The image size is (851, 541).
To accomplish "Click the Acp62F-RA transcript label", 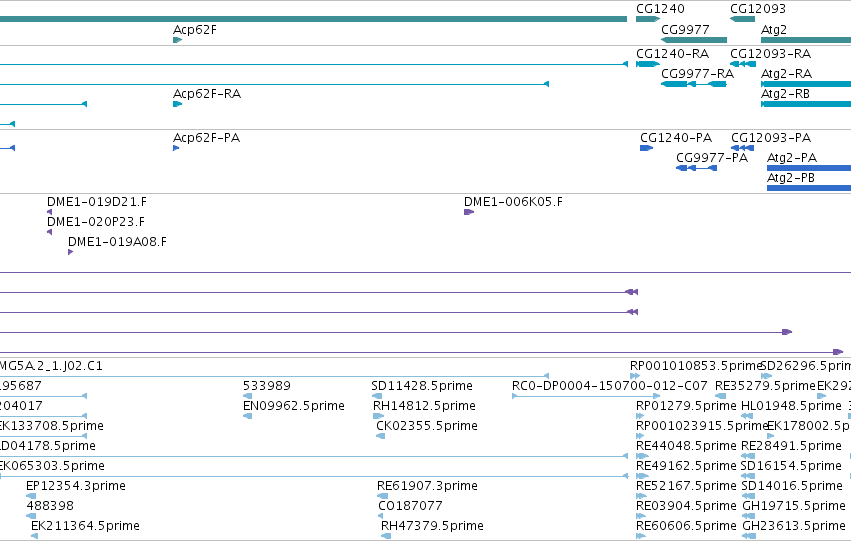I will (207, 94).
